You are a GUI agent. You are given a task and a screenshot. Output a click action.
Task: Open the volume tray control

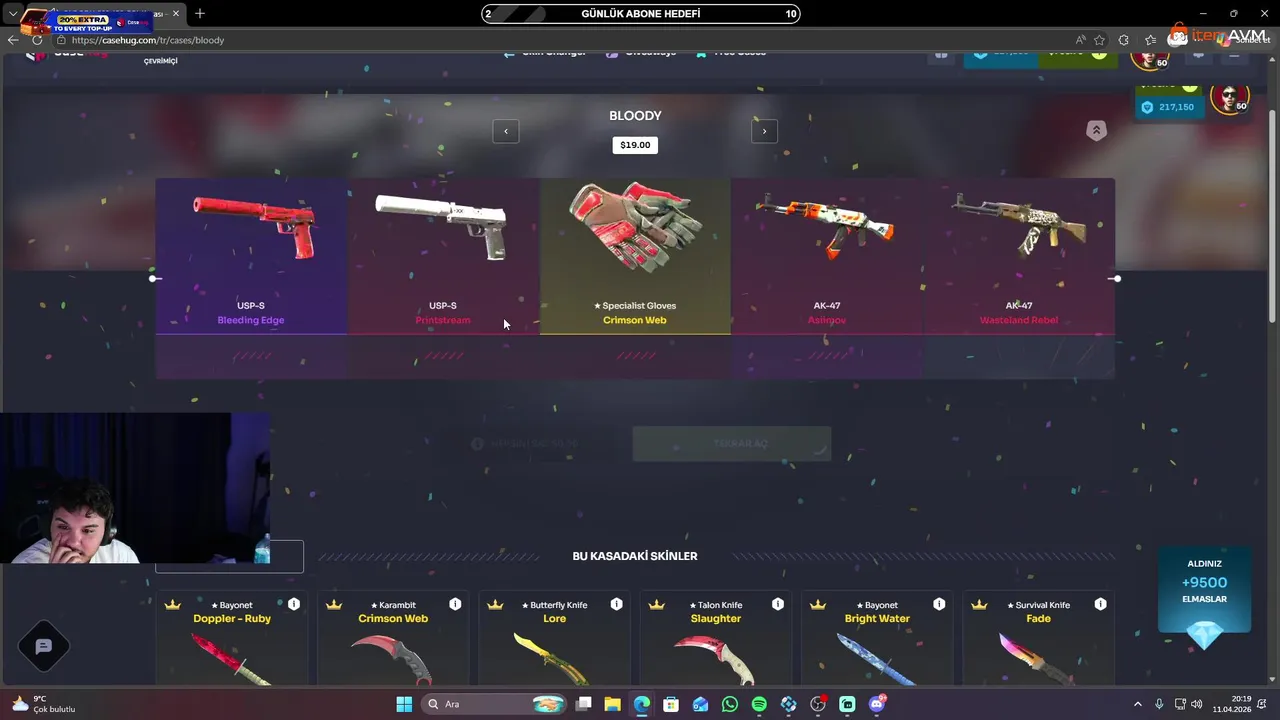pyautogui.click(x=1197, y=704)
